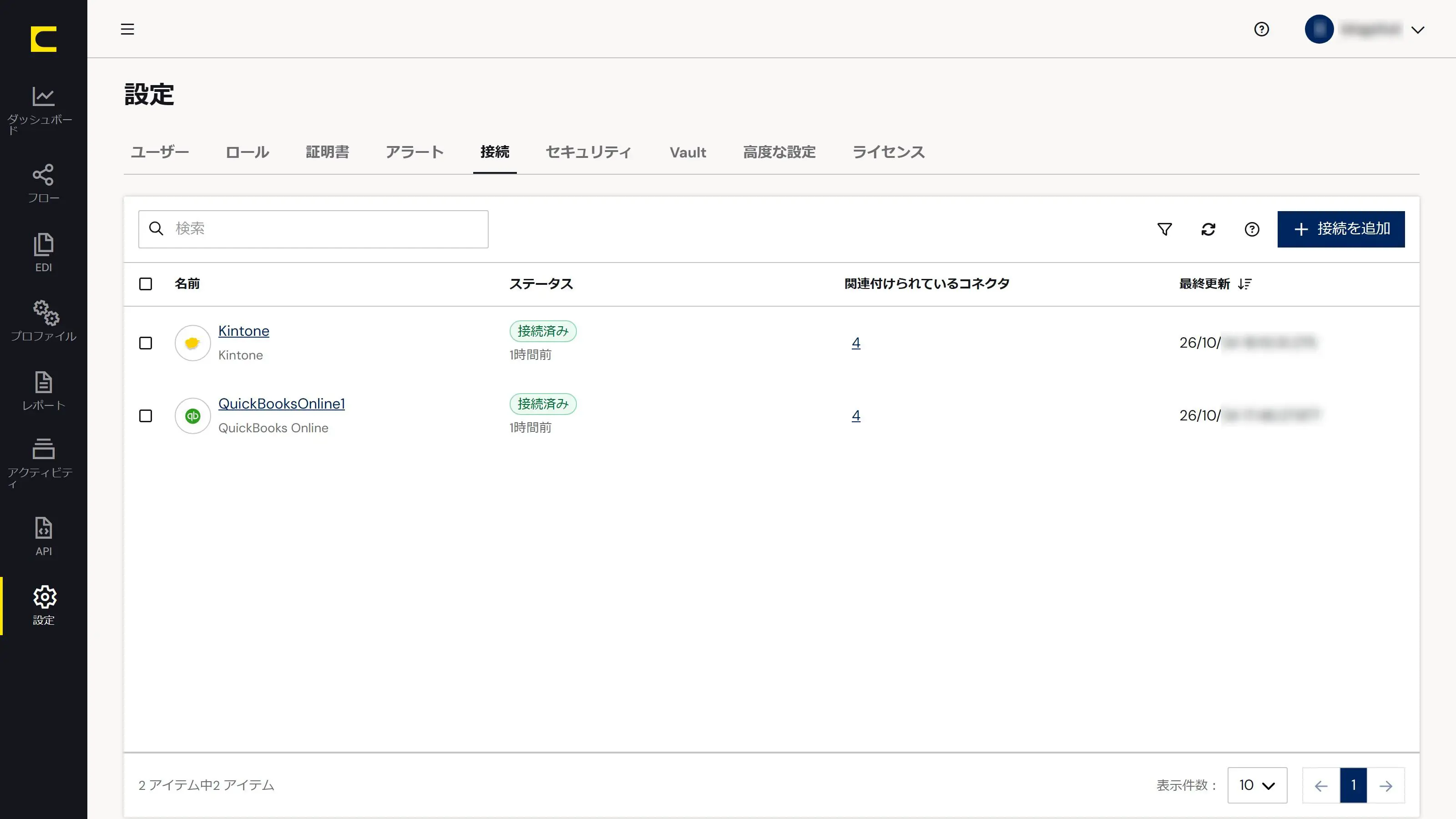
Task: Open the Activity (アクティビティ) sidebar item
Action: [44, 464]
